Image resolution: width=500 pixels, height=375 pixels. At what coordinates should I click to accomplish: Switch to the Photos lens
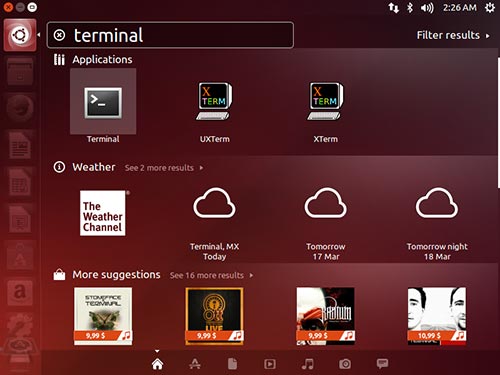point(345,364)
